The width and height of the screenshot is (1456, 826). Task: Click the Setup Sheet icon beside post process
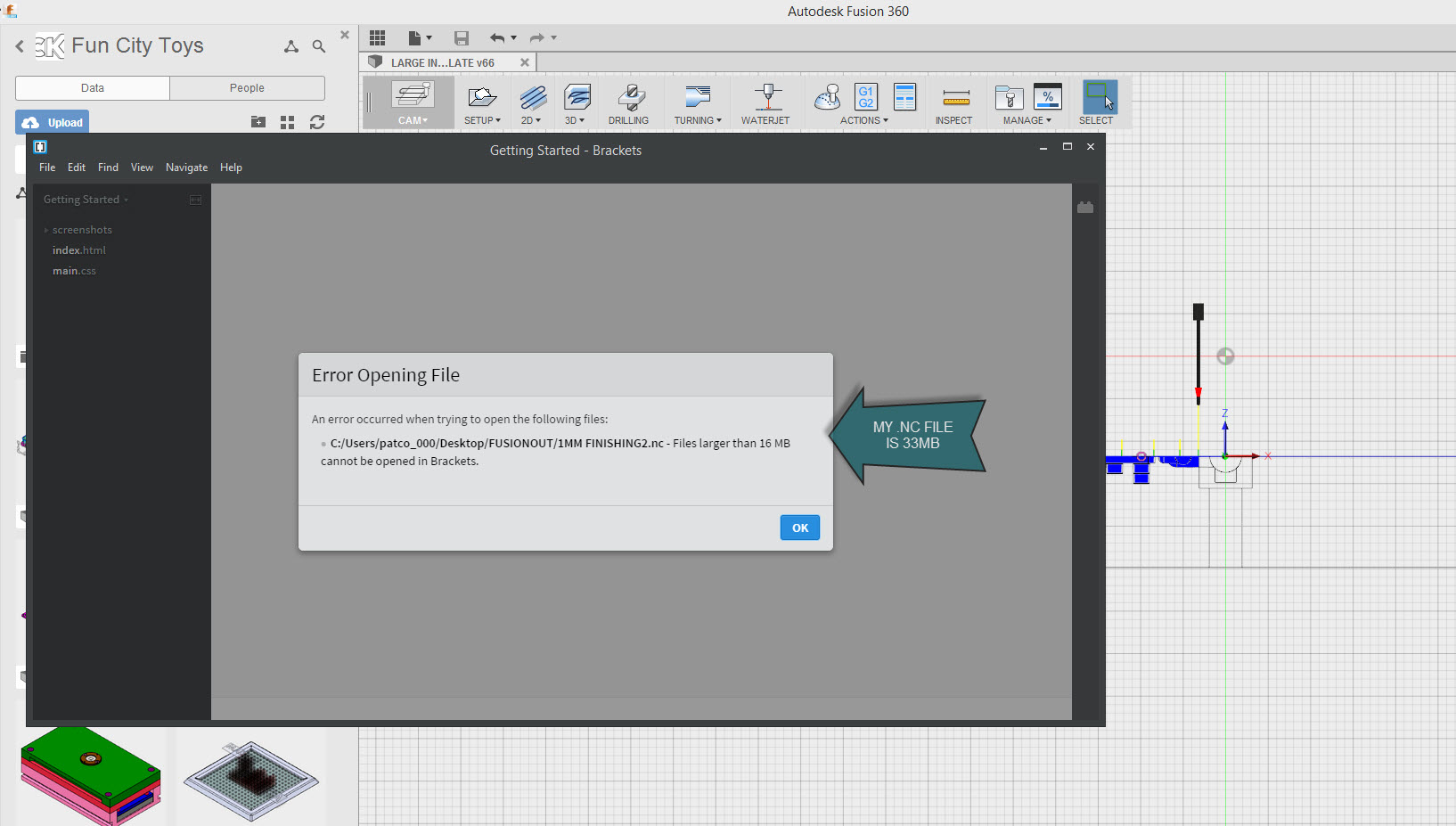click(904, 98)
